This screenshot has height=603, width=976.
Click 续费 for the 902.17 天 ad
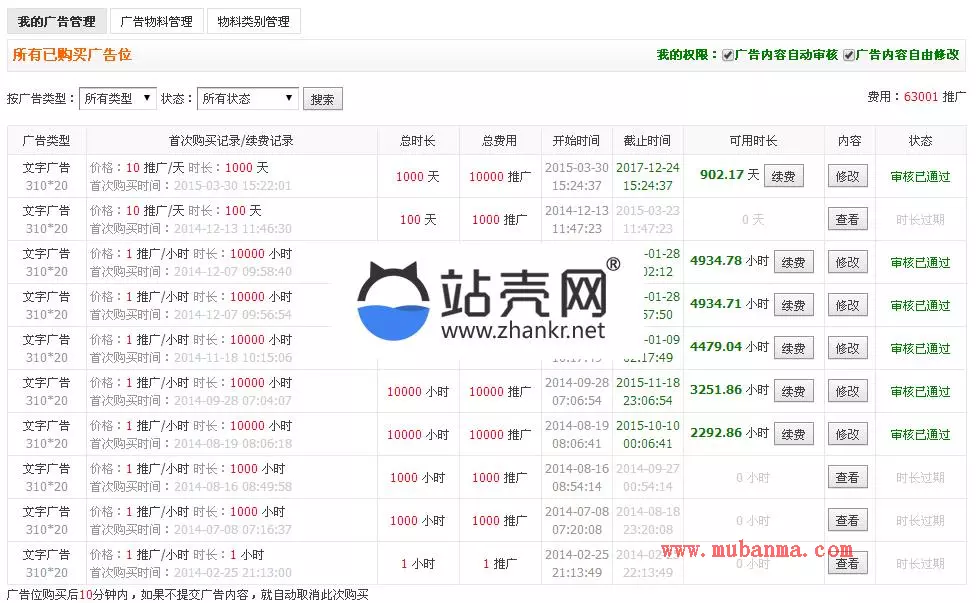tap(784, 177)
